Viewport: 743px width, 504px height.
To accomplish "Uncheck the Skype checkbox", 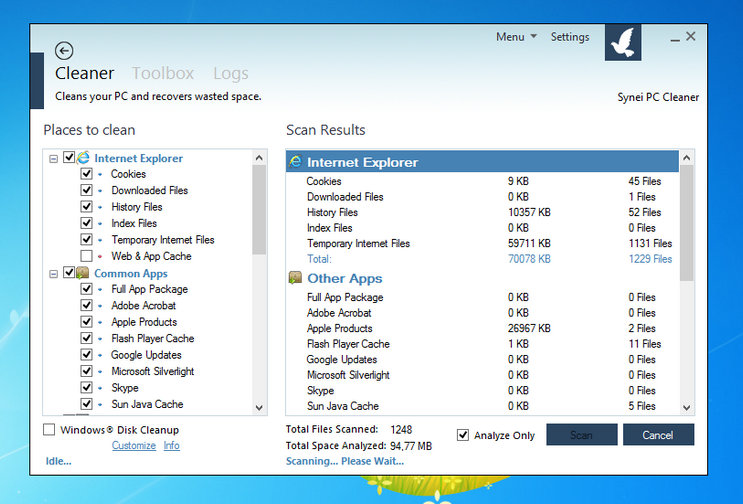I will 86,387.
